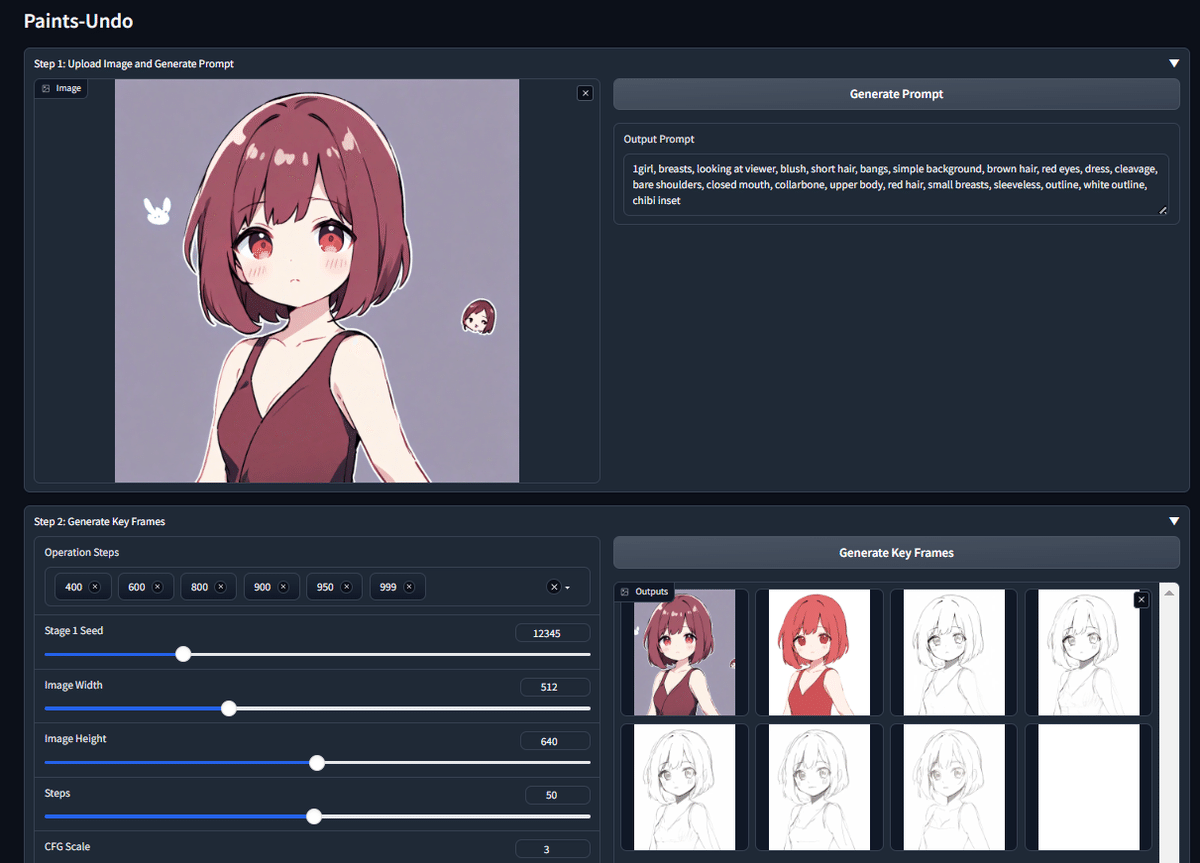
Task: Remove the "400" operation step tag
Action: pyautogui.click(x=95, y=586)
